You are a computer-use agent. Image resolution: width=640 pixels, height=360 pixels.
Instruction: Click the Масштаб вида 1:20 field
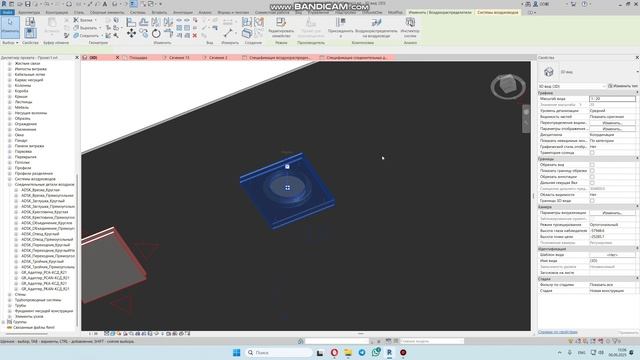coord(612,99)
